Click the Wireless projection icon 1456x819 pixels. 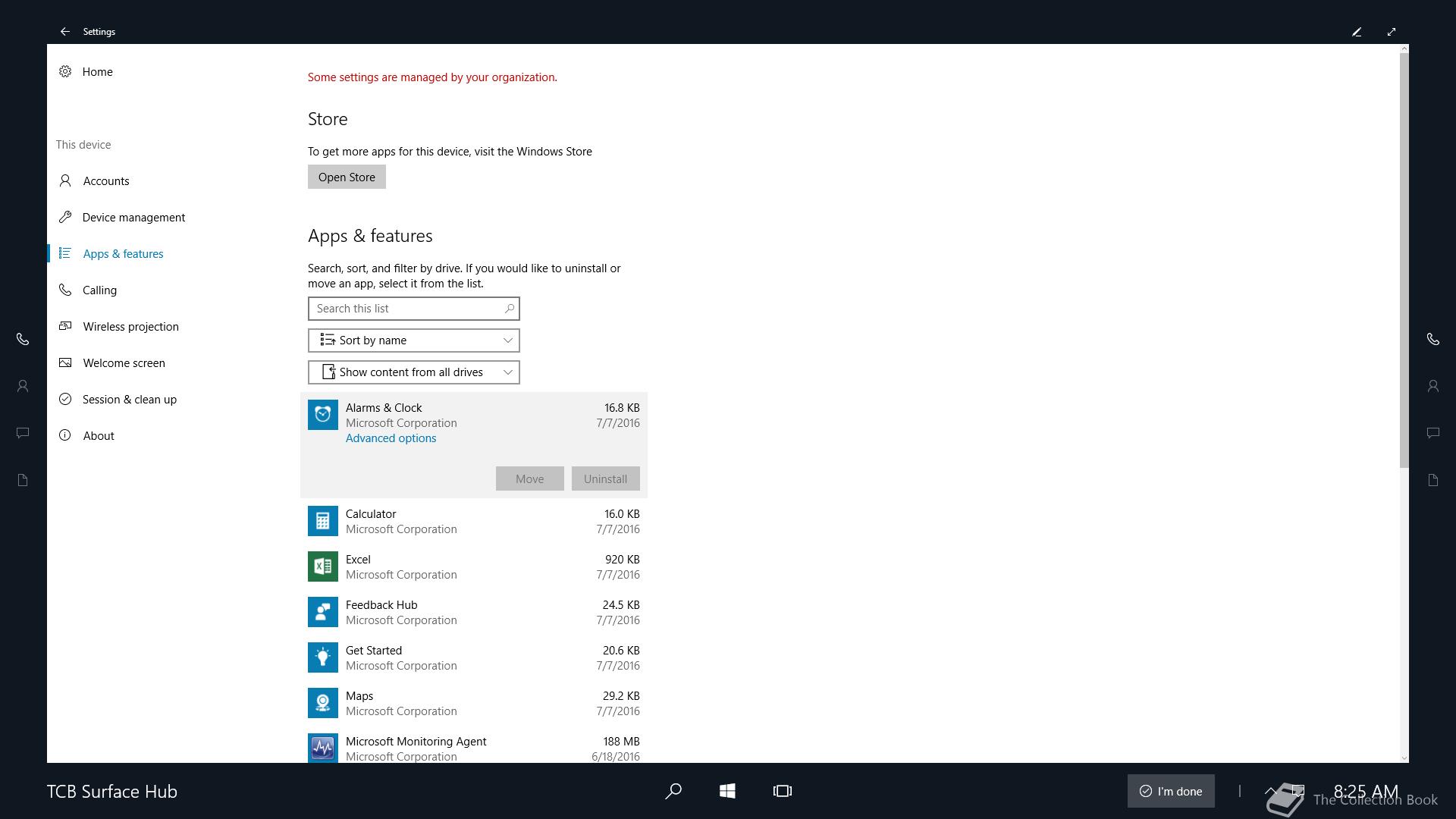coord(65,326)
